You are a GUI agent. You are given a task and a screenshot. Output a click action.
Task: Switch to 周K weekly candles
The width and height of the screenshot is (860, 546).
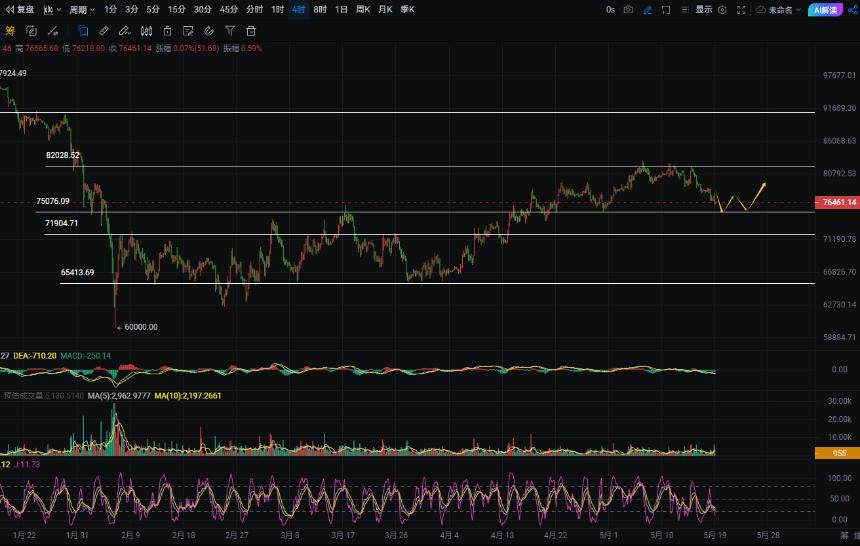pyautogui.click(x=363, y=9)
